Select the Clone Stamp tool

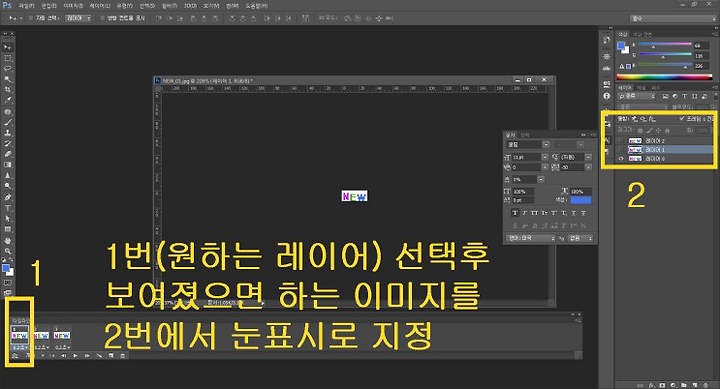pyautogui.click(x=8, y=133)
